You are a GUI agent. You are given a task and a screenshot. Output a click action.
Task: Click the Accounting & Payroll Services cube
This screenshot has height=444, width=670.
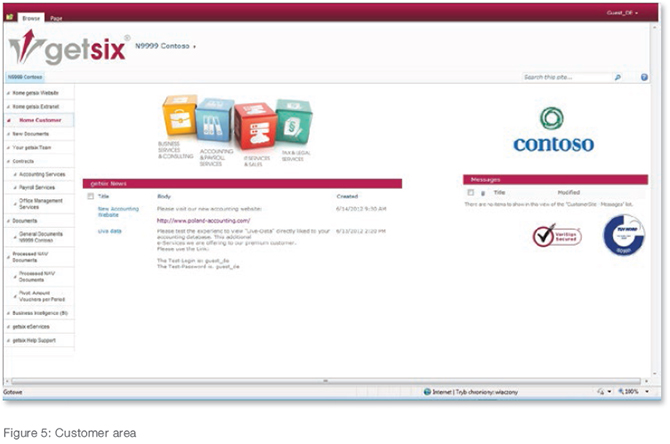215,120
